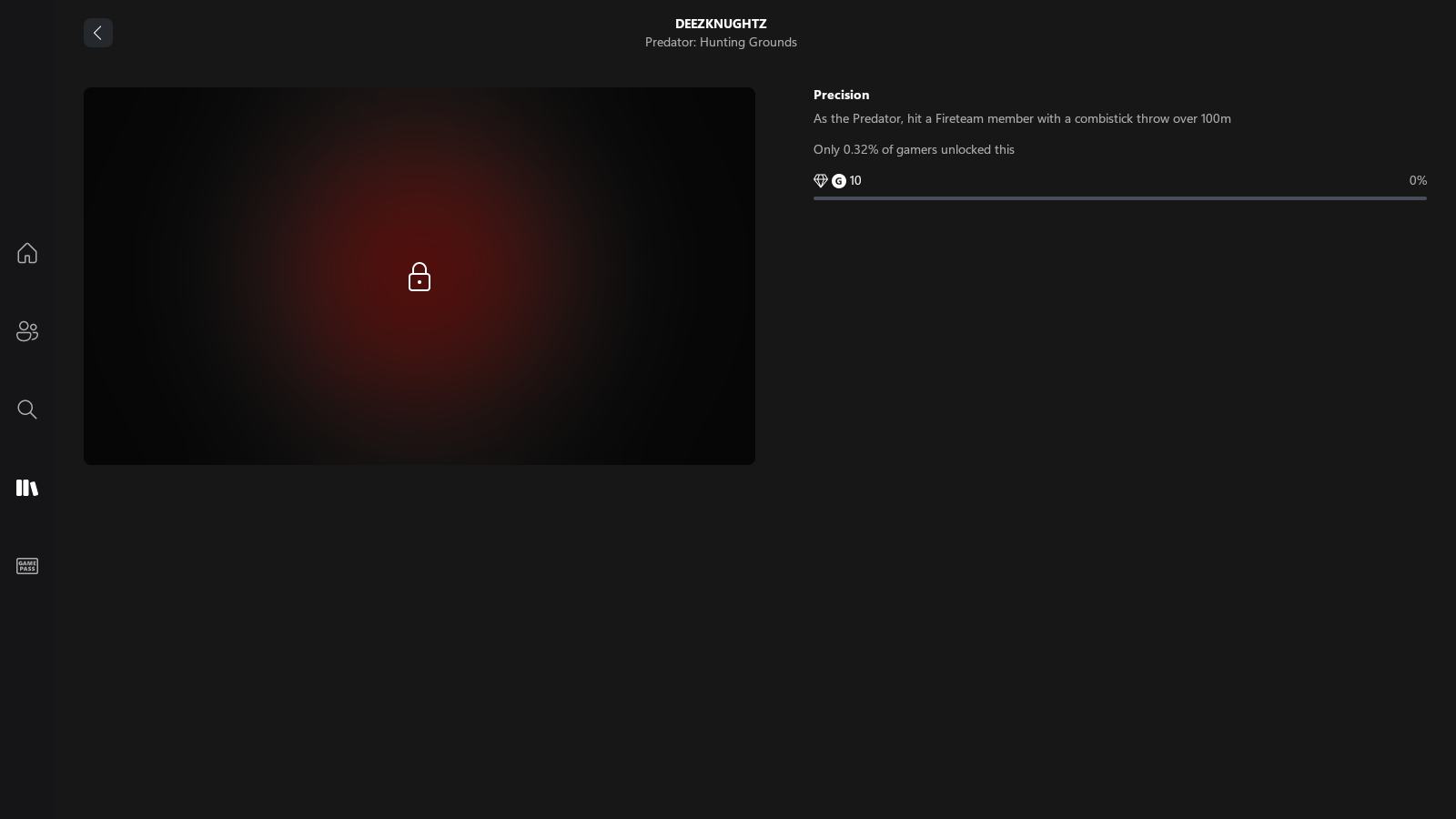
Task: Open Search from the sidebar
Action: [27, 409]
